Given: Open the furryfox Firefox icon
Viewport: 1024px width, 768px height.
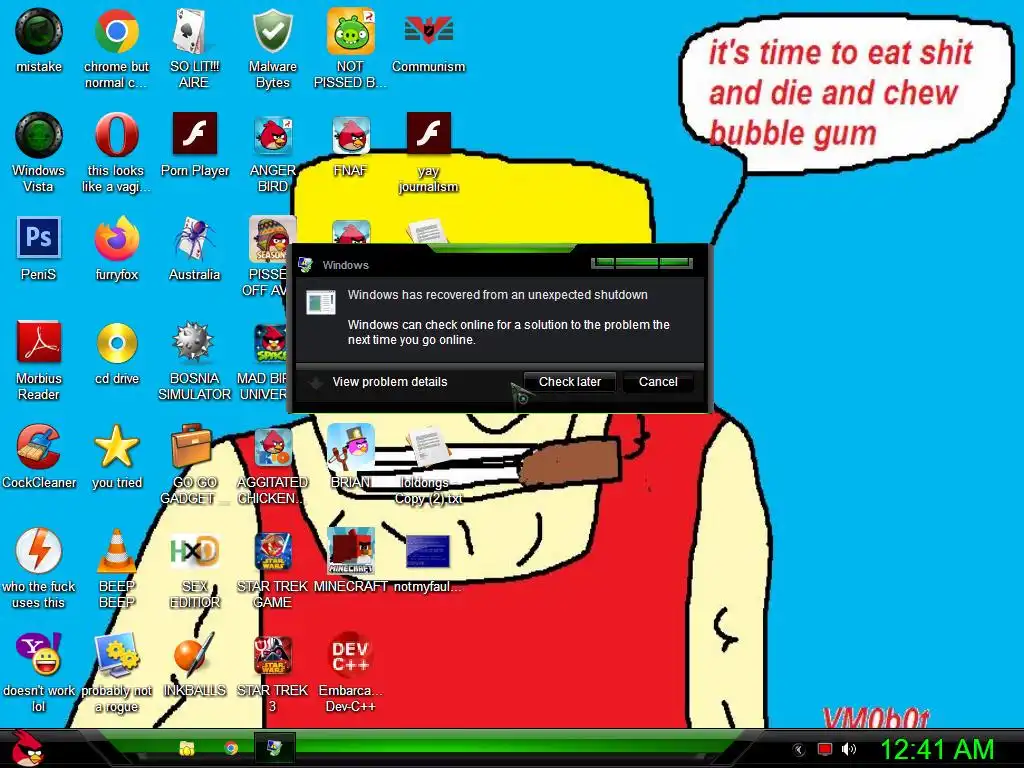Looking at the screenshot, I should (x=116, y=248).
